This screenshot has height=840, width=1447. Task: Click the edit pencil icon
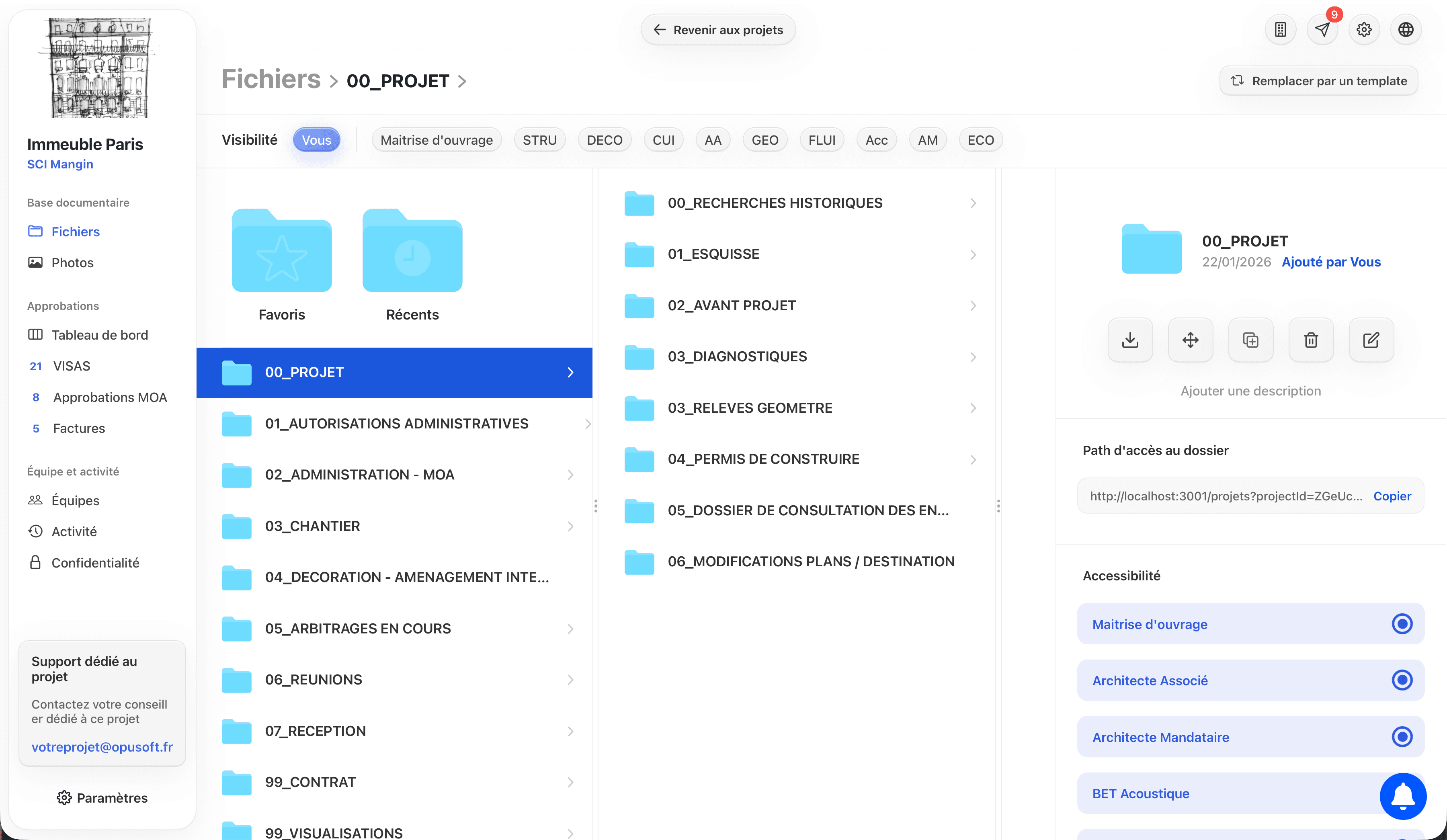(1371, 340)
